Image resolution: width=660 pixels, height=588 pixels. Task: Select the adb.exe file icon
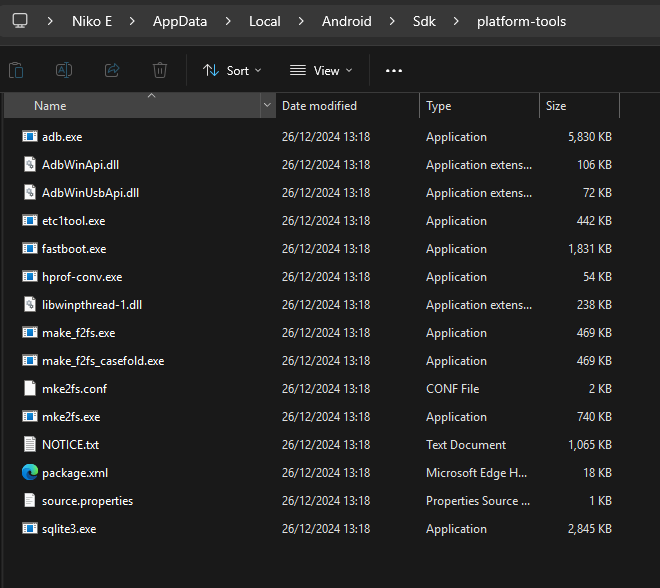click(30, 136)
